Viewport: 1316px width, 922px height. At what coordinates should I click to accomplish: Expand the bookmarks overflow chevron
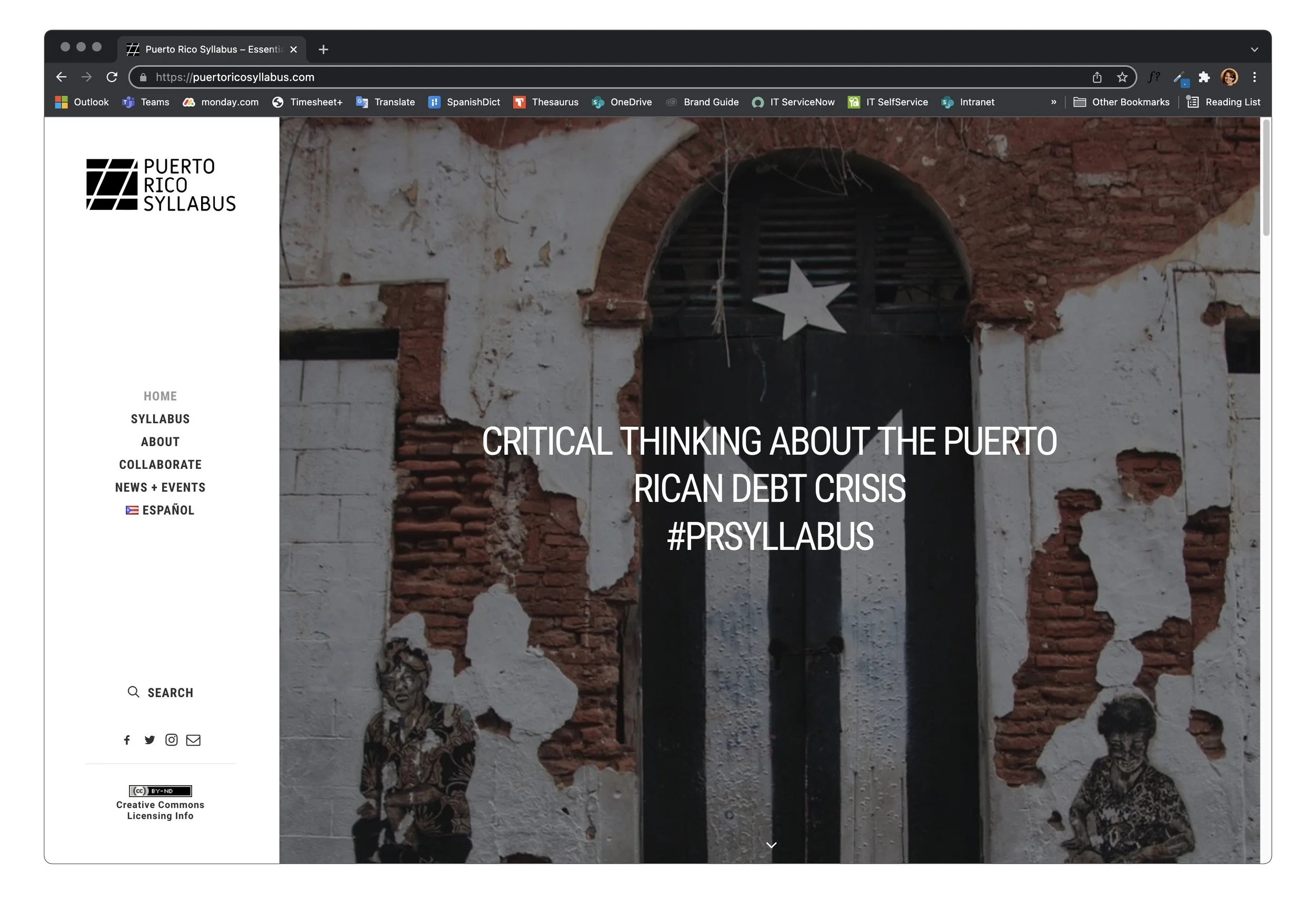[x=1053, y=102]
